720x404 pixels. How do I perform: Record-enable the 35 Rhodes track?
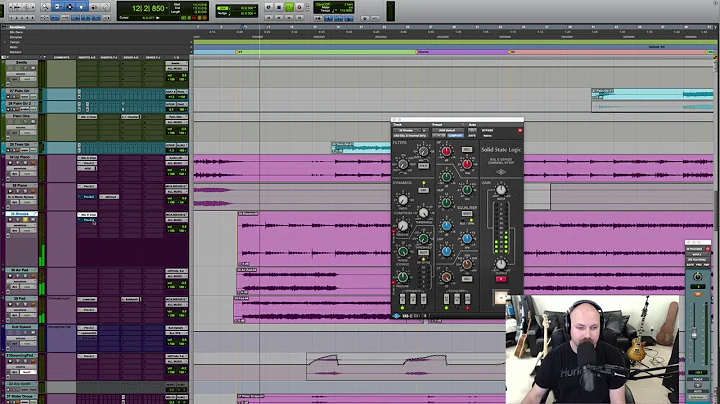click(10, 220)
